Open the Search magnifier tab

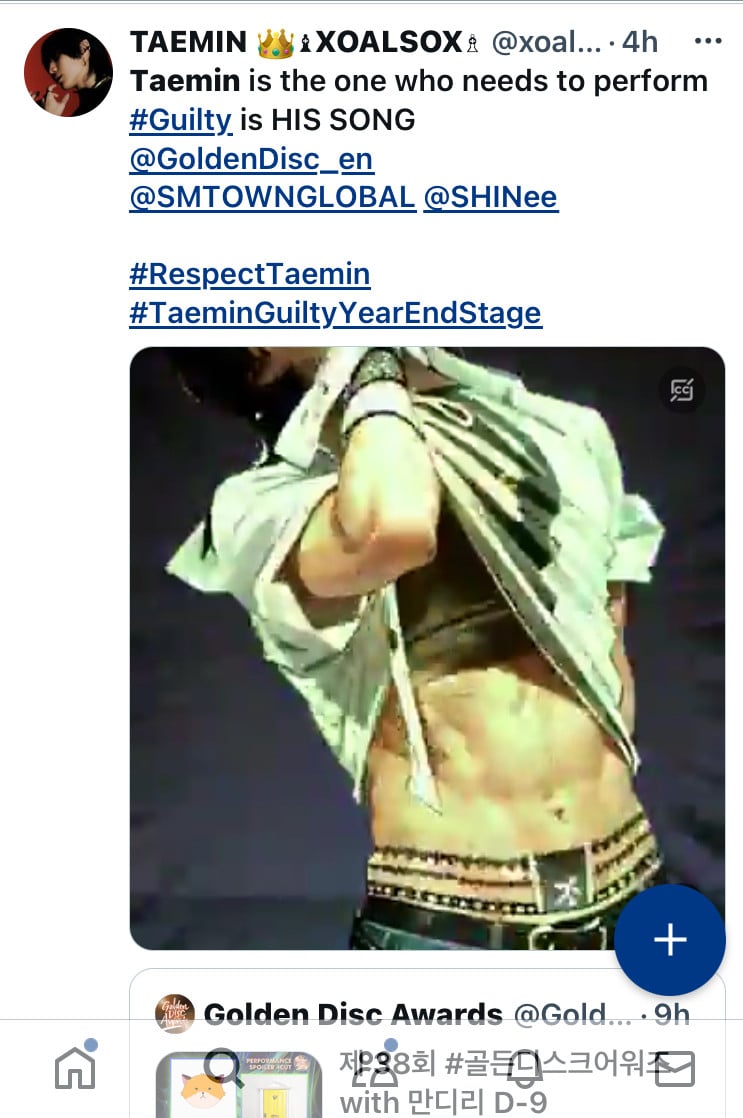(x=225, y=1068)
